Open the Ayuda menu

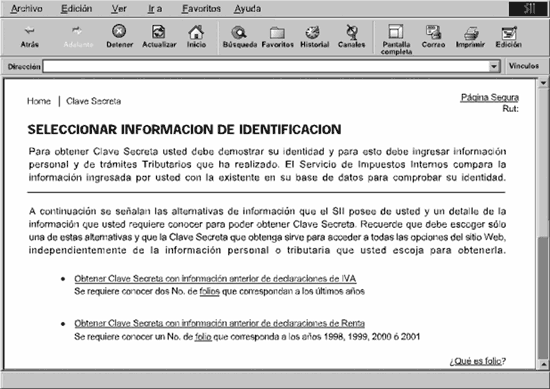click(247, 9)
